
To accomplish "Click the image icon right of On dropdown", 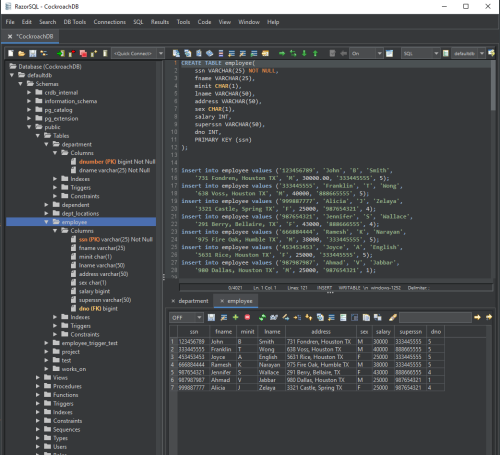I will 389,53.
